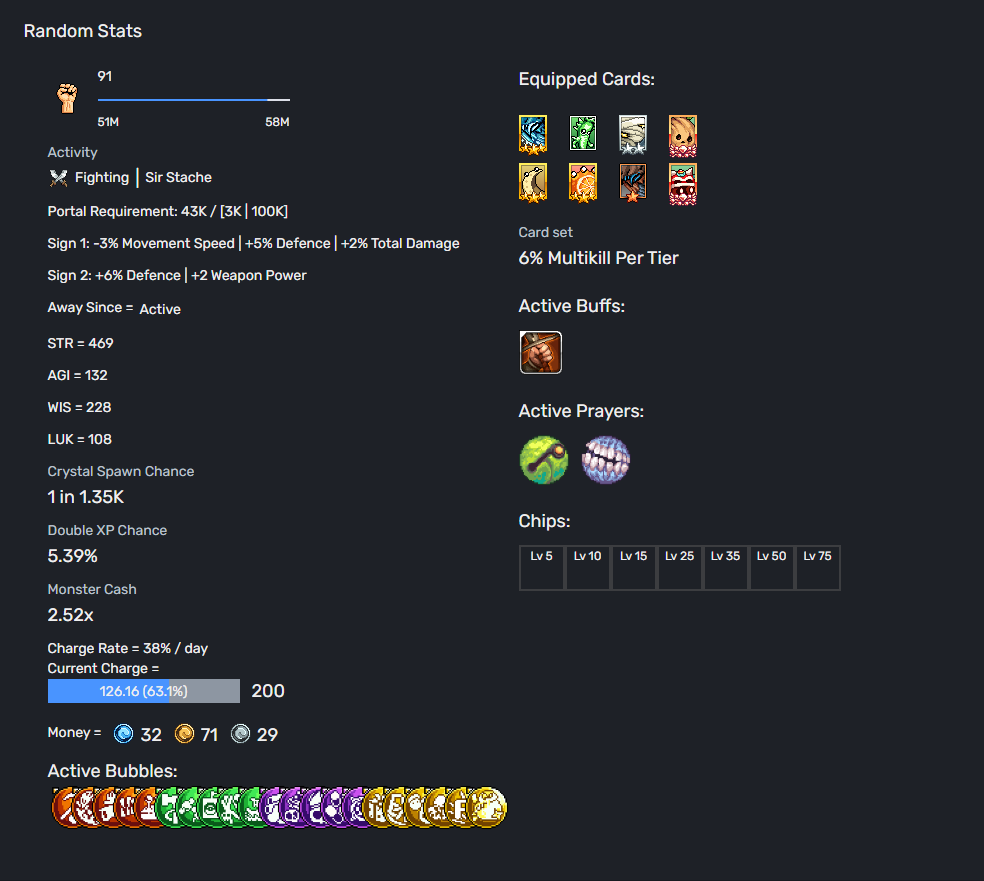Click the crossed swords Fighting icon
Image resolution: width=984 pixels, height=881 pixels.
pos(58,178)
